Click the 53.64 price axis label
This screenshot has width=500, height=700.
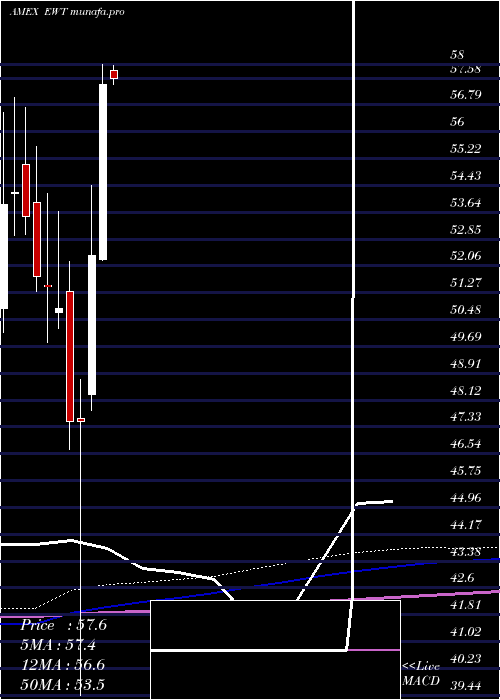(466, 203)
